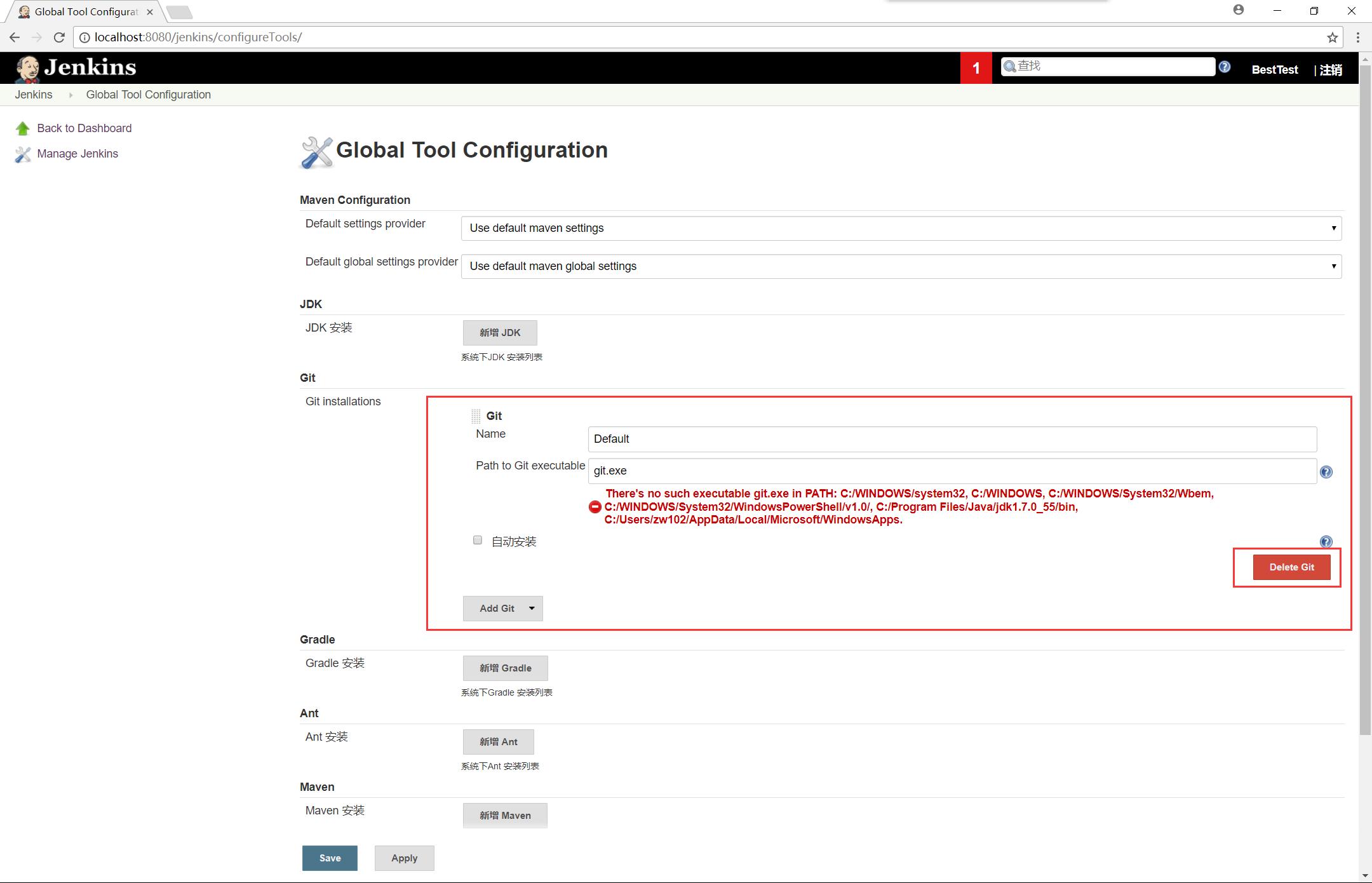Click the Maven Configuration section heading
The width and height of the screenshot is (1372, 883).
point(355,200)
